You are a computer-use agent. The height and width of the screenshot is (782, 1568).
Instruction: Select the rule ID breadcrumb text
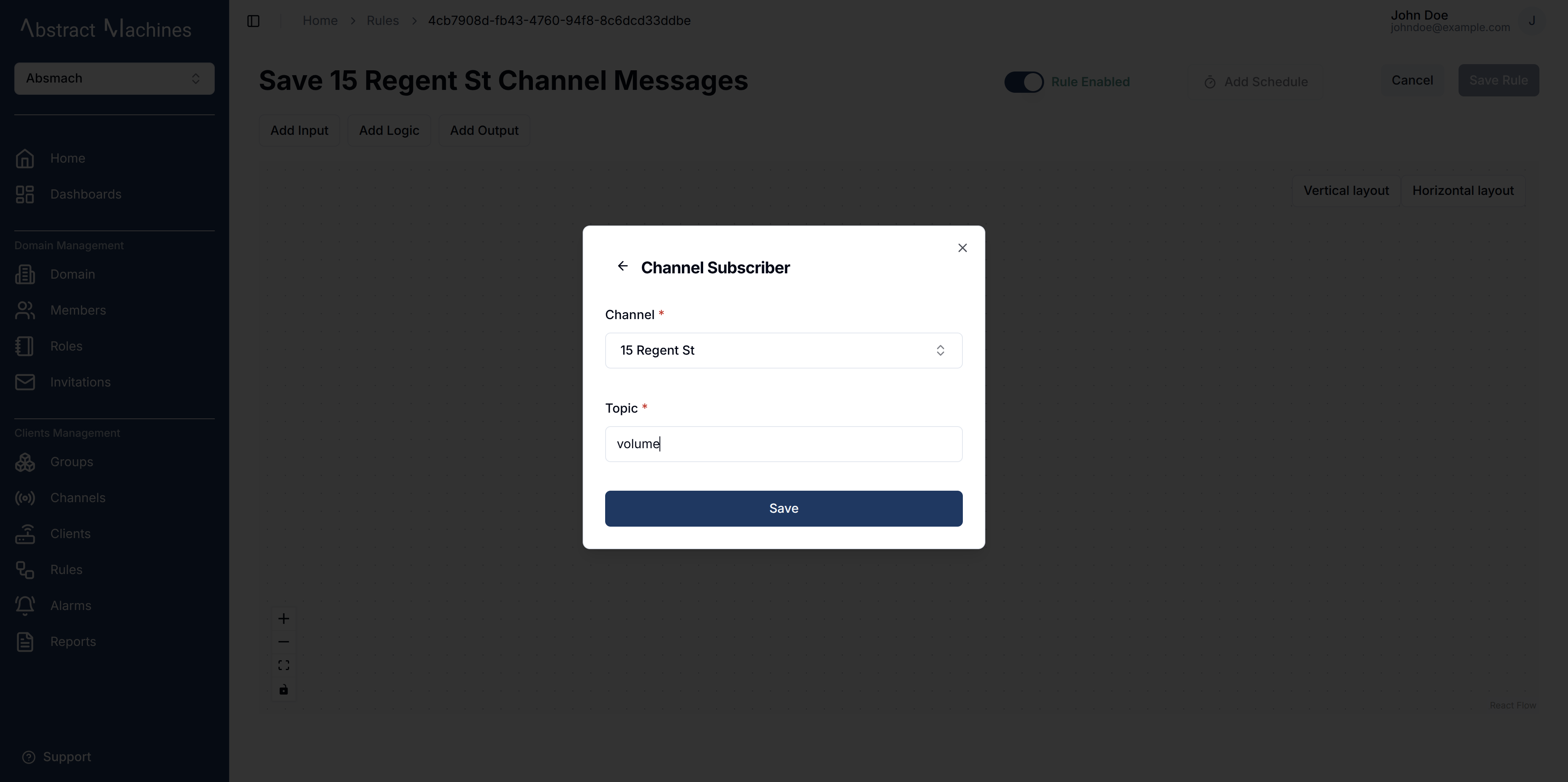(559, 21)
